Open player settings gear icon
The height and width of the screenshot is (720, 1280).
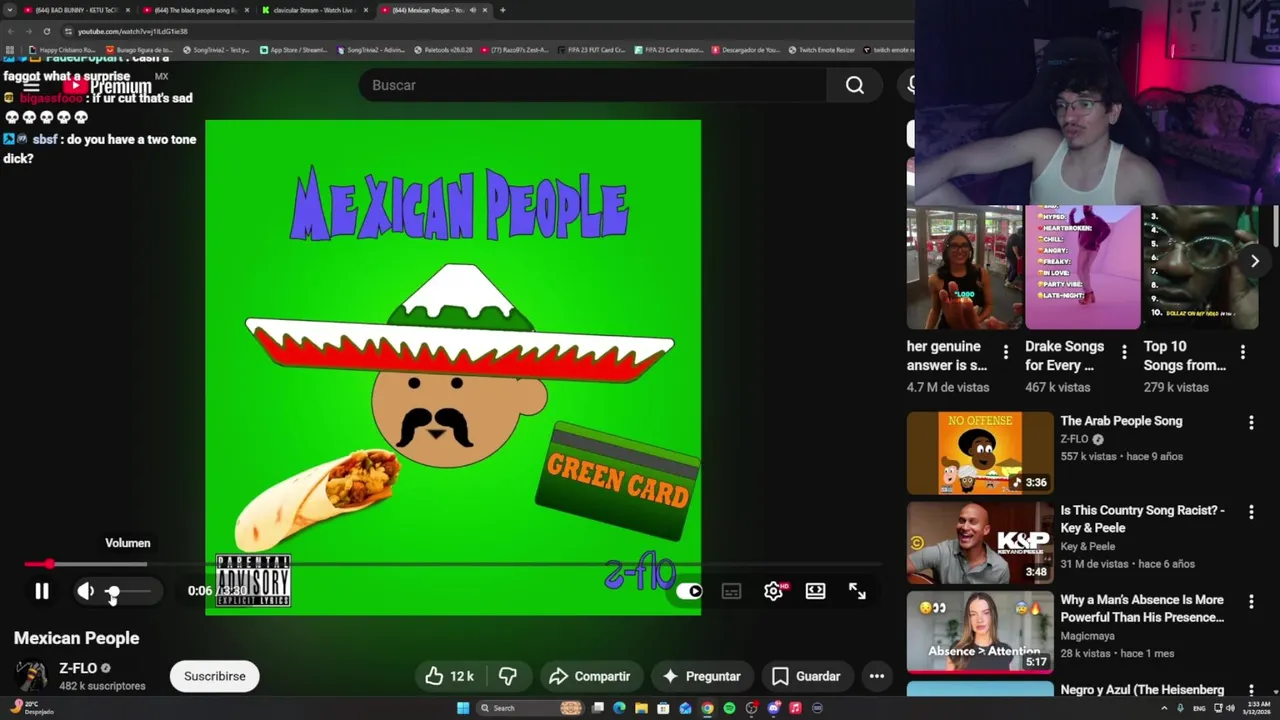[773, 591]
